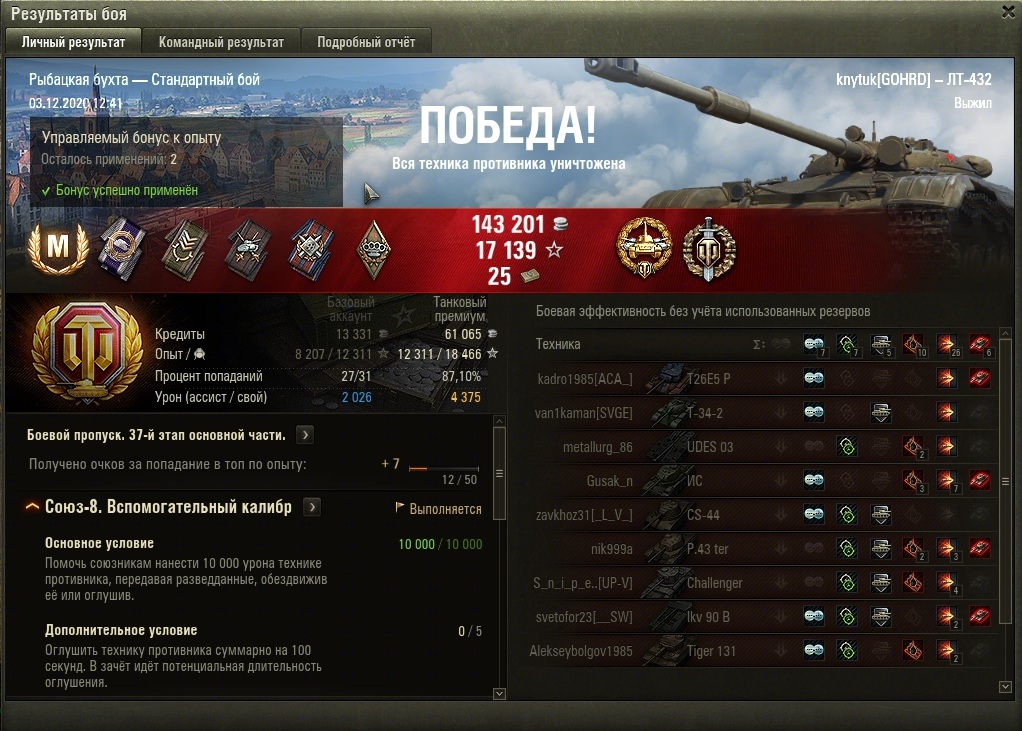The image size is (1022, 731).
Task: Click the Alekseybolgov1985 Tiger 131 row
Action: coord(761,650)
